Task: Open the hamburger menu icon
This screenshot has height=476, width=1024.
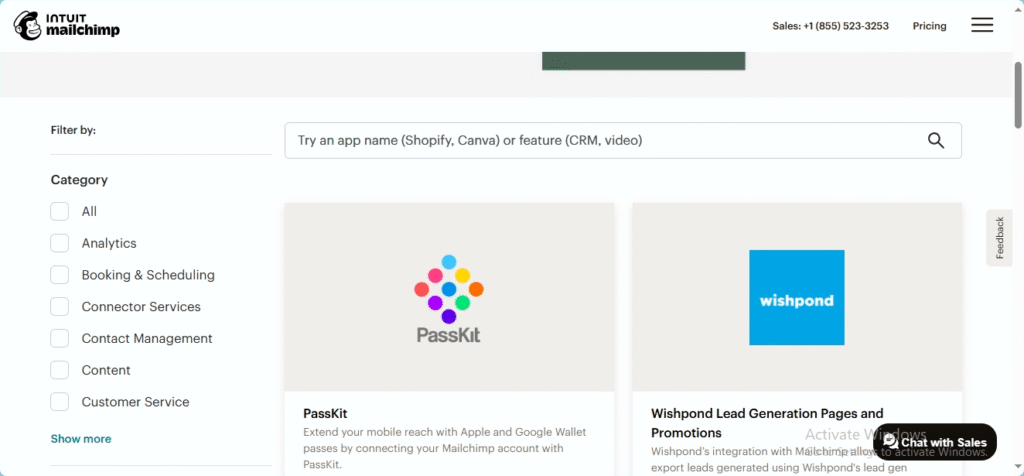Action: click(x=982, y=25)
